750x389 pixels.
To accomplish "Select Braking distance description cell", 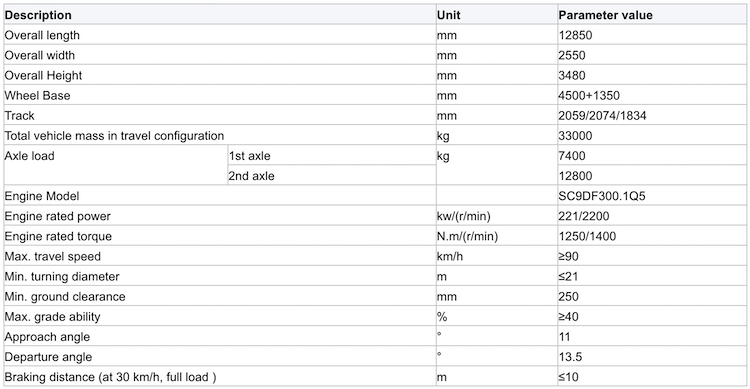I will (220, 377).
